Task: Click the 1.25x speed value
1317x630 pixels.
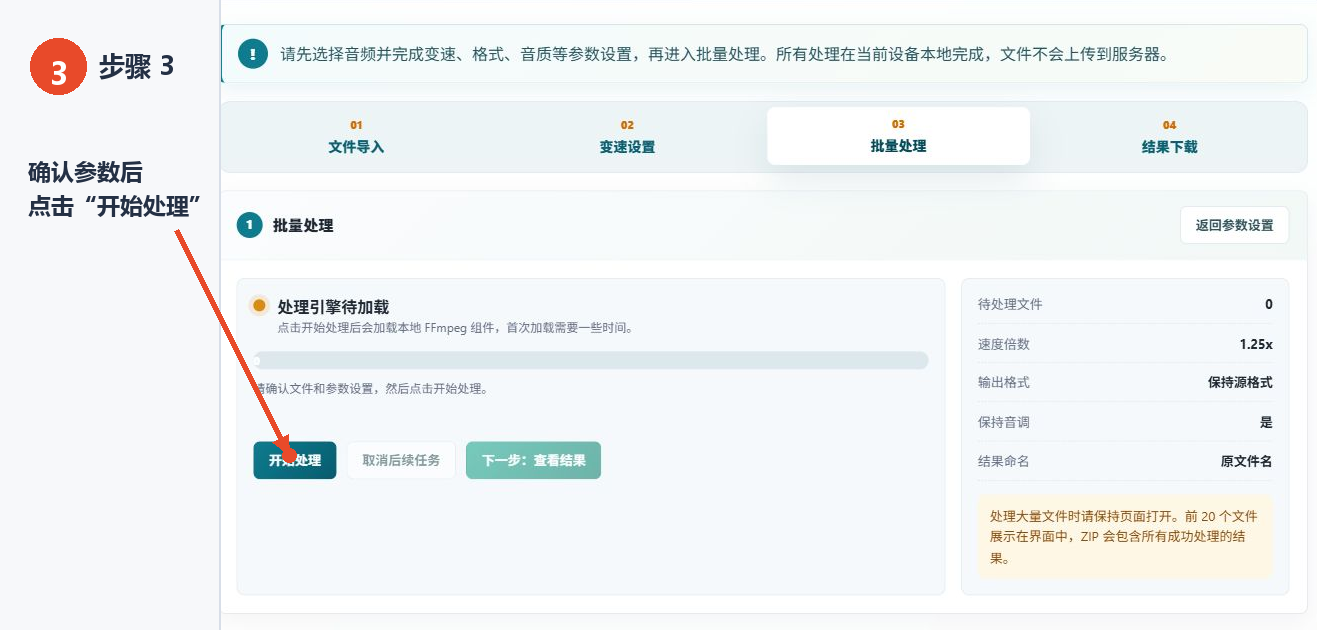Action: tap(1256, 344)
